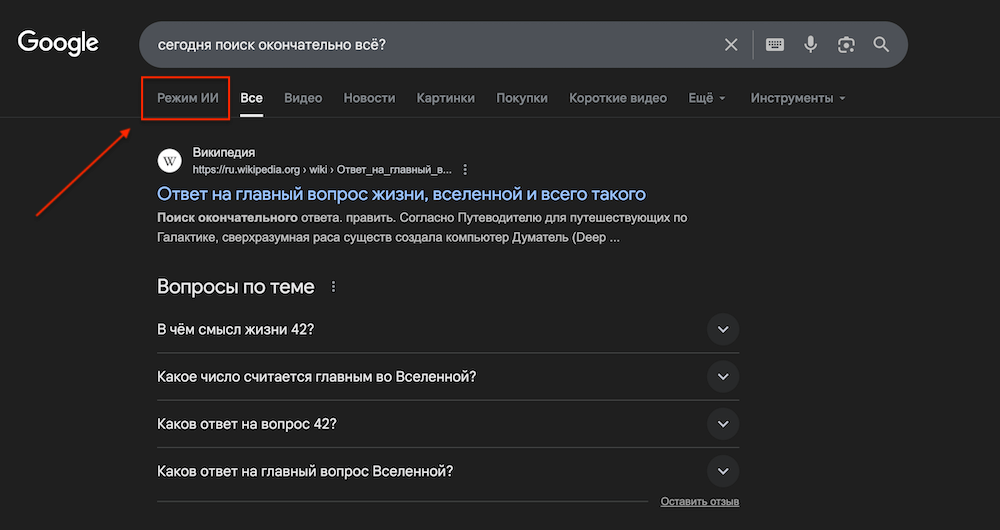Click the Wikipedia favicon in first result
Image resolution: width=1000 pixels, height=530 pixels.
pyautogui.click(x=170, y=161)
